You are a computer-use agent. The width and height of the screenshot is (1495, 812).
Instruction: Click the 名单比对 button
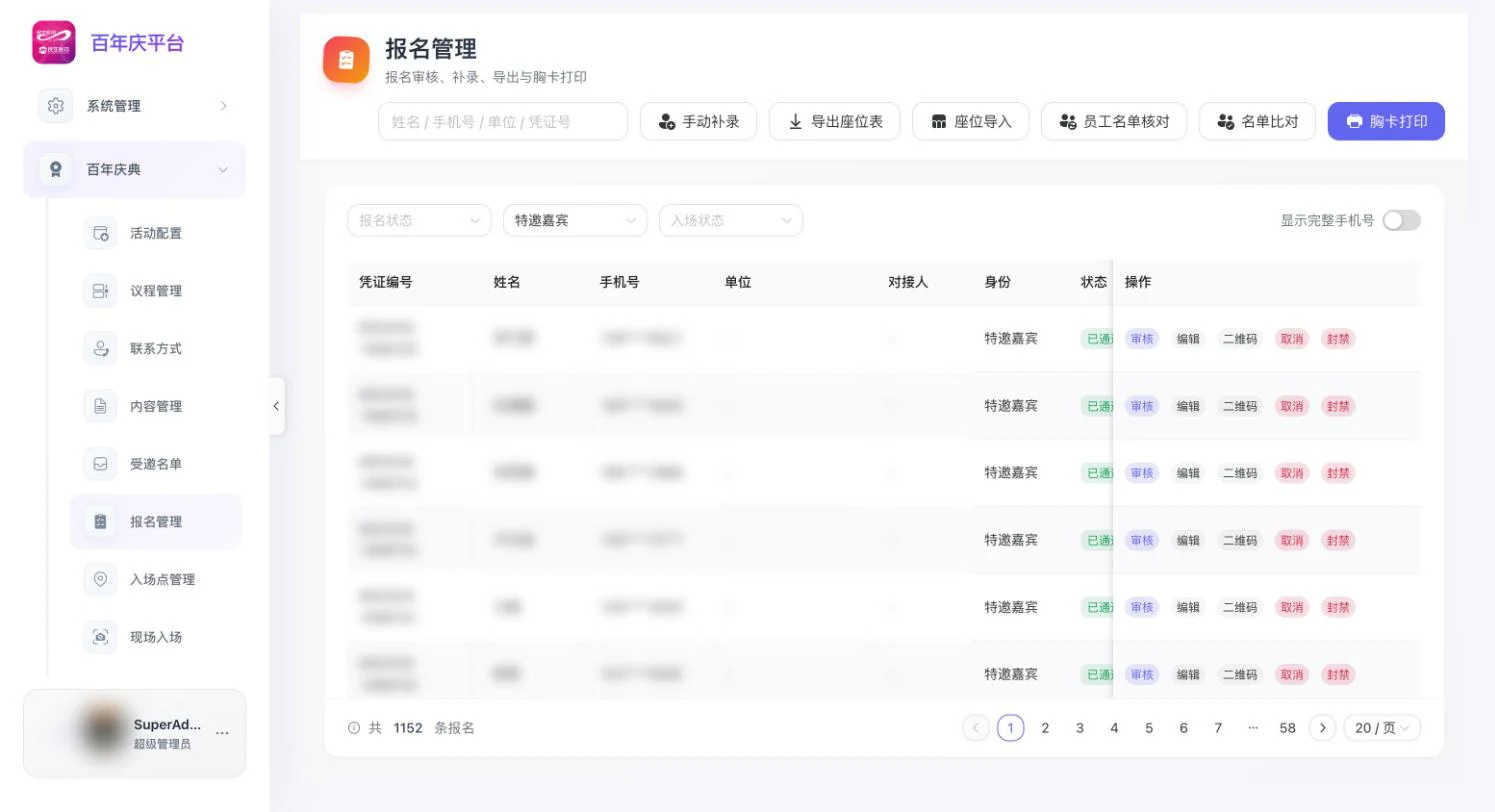point(1257,122)
